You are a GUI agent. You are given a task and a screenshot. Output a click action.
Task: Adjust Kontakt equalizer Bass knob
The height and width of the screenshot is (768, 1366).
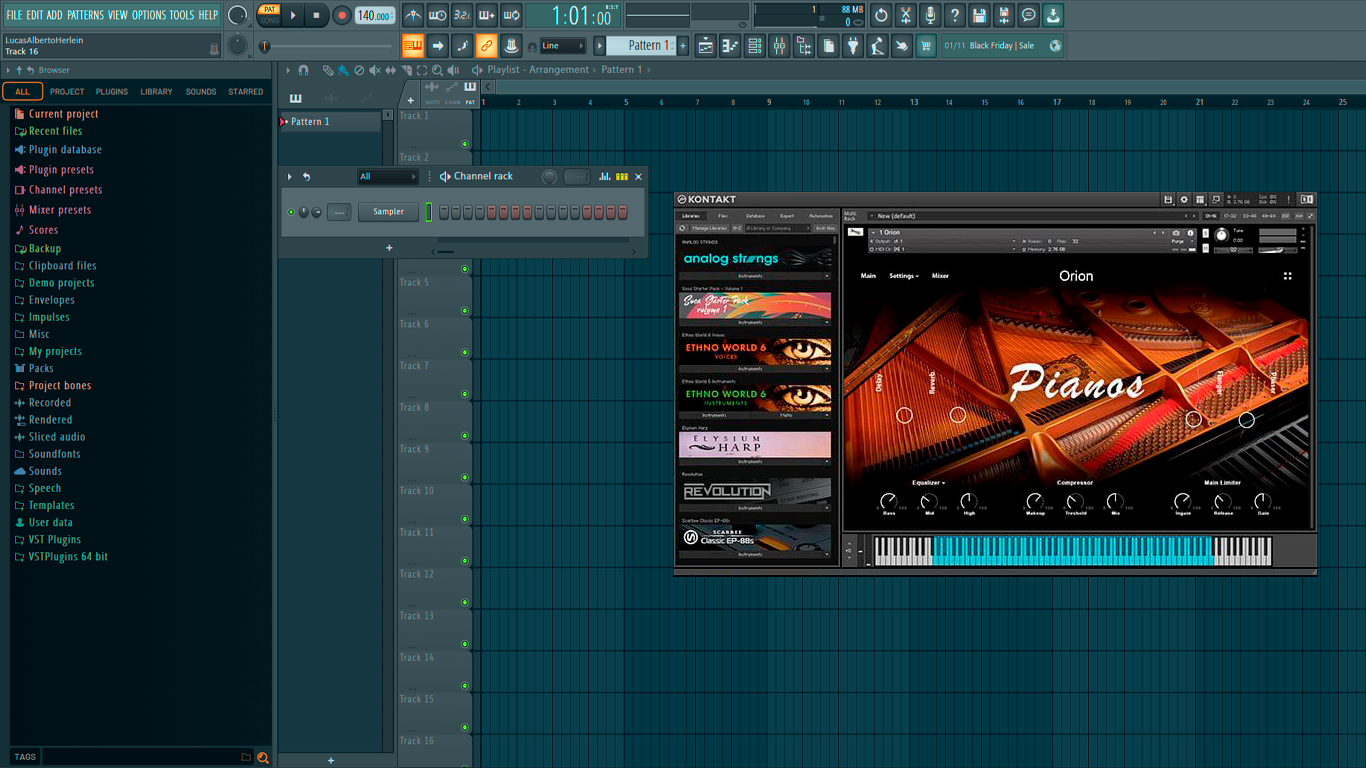(888, 501)
